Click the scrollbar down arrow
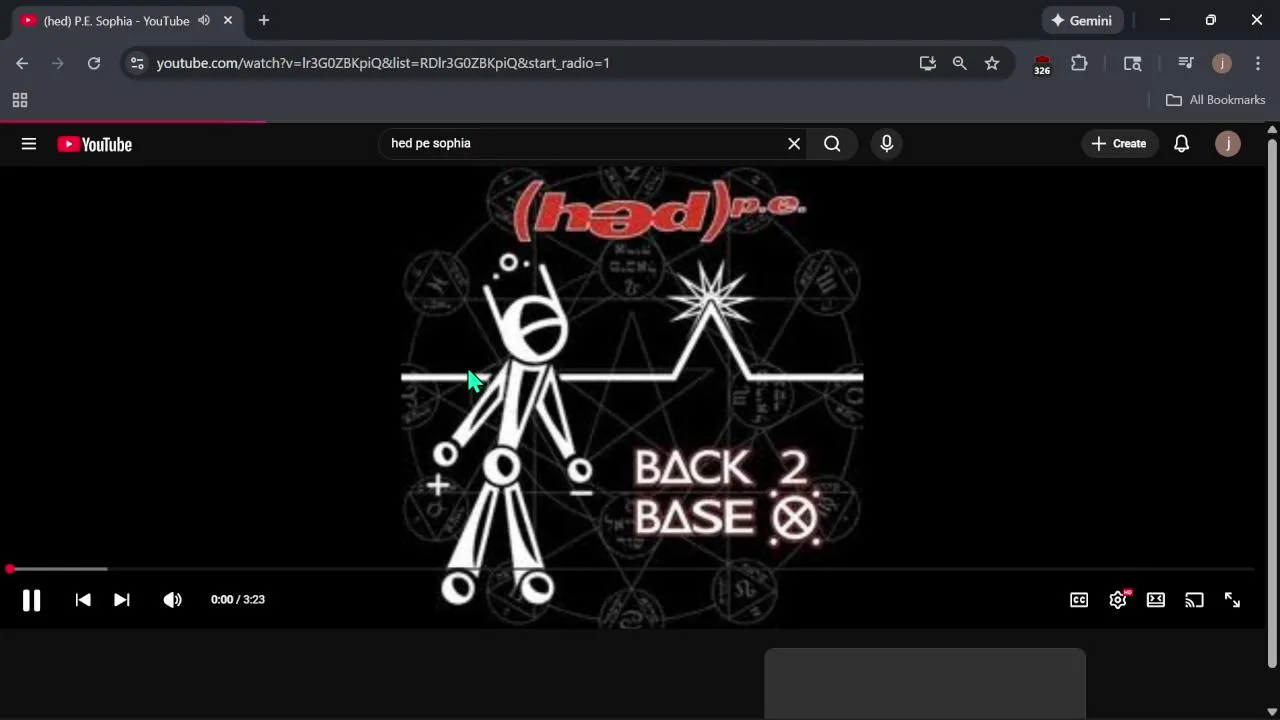 point(1272,712)
